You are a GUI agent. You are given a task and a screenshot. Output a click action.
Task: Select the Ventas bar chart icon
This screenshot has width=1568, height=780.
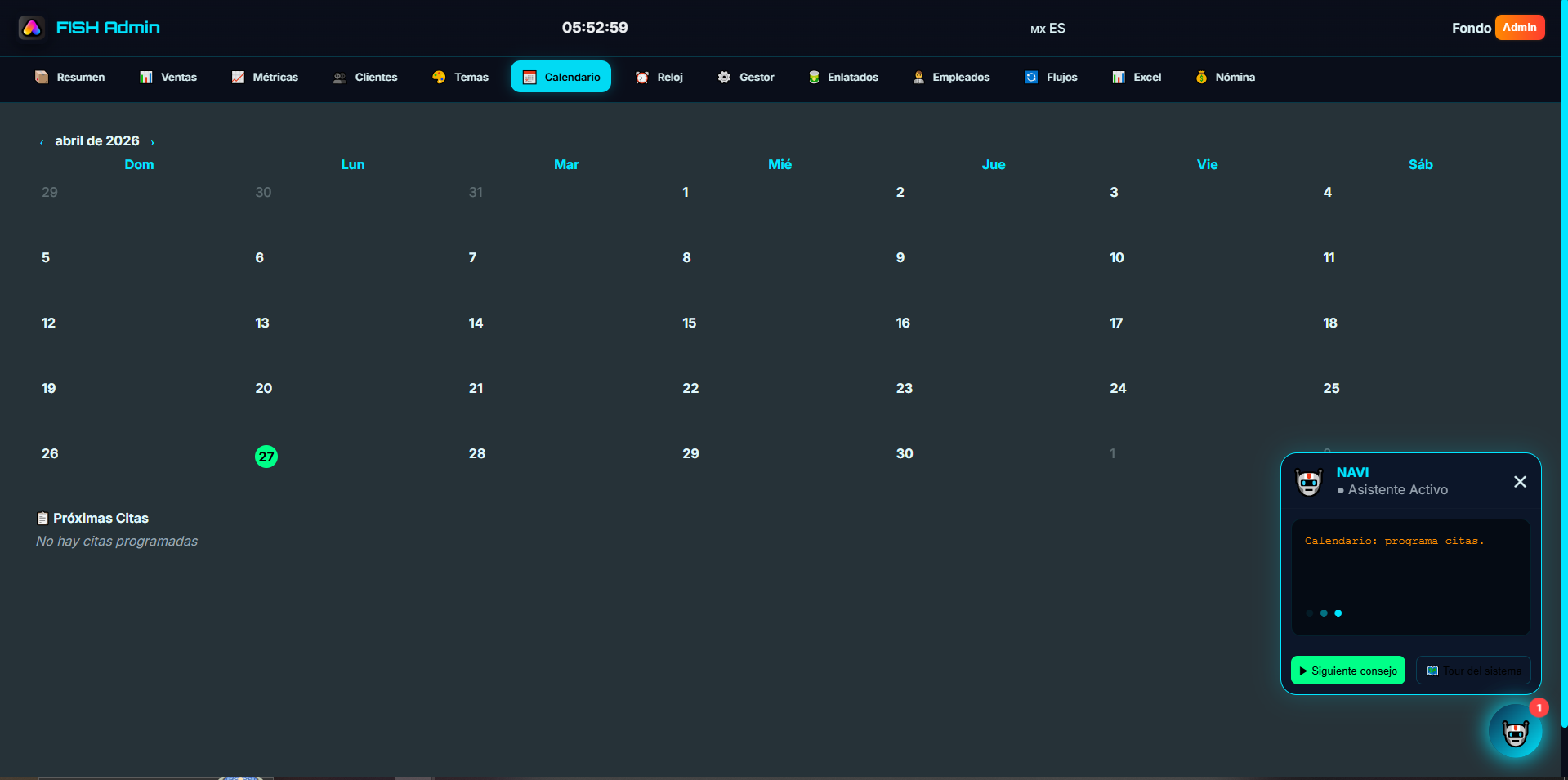146,77
